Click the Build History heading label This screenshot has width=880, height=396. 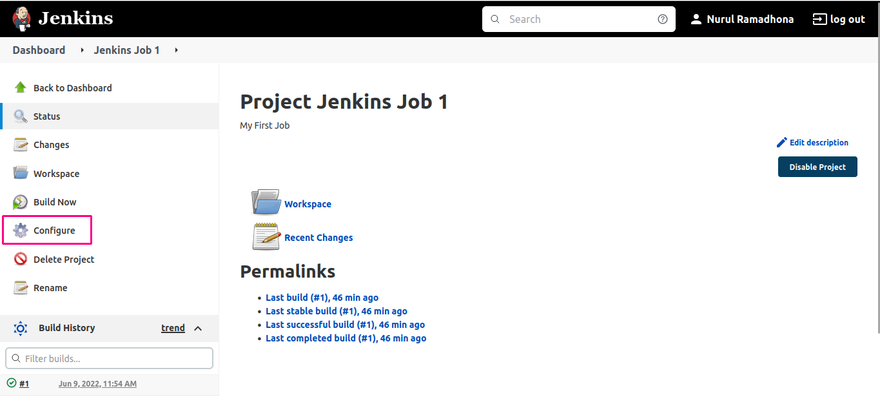(67, 328)
